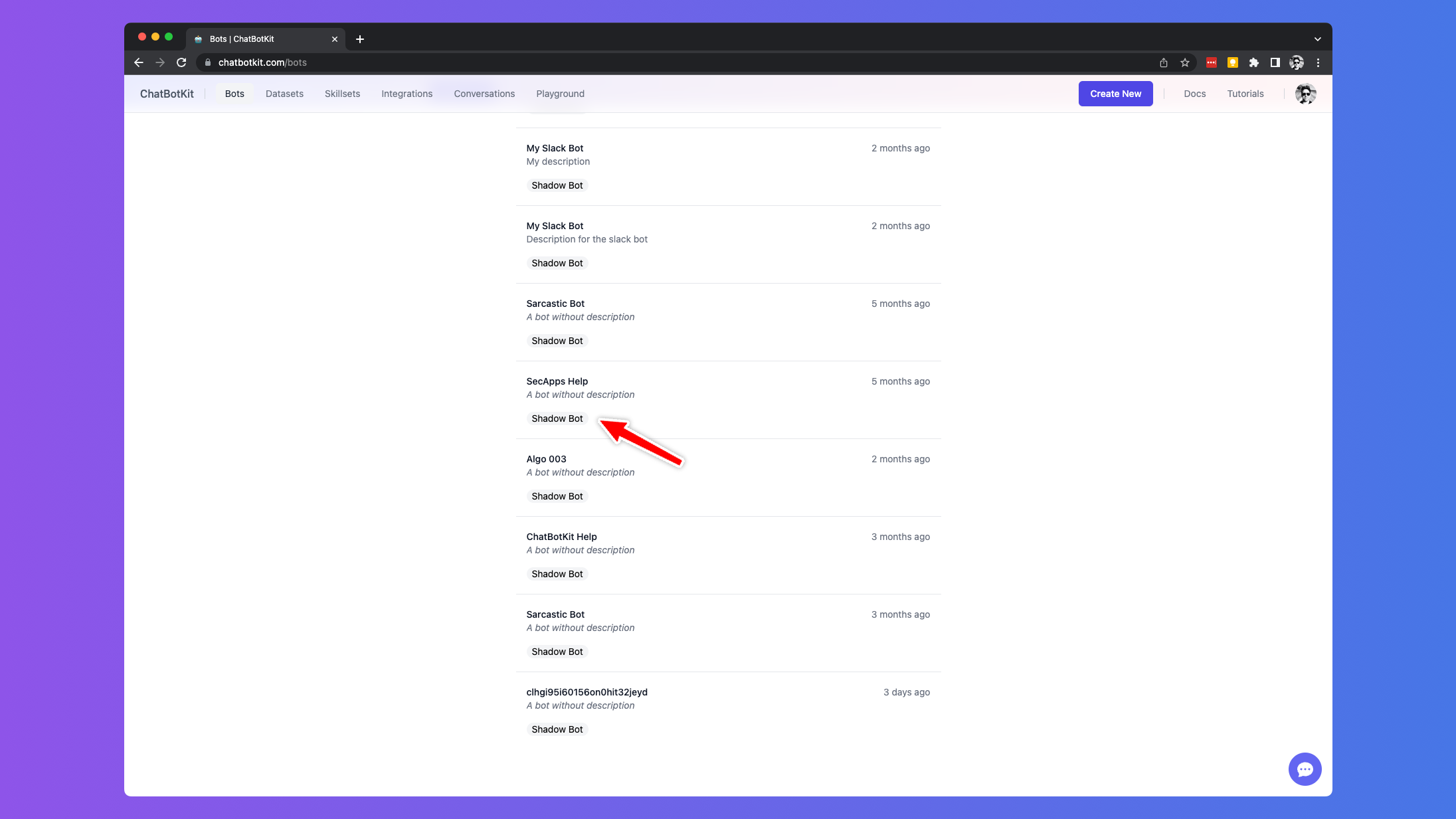Open the SecApps Help bot
Viewport: 1456px width, 819px height.
tap(557, 381)
